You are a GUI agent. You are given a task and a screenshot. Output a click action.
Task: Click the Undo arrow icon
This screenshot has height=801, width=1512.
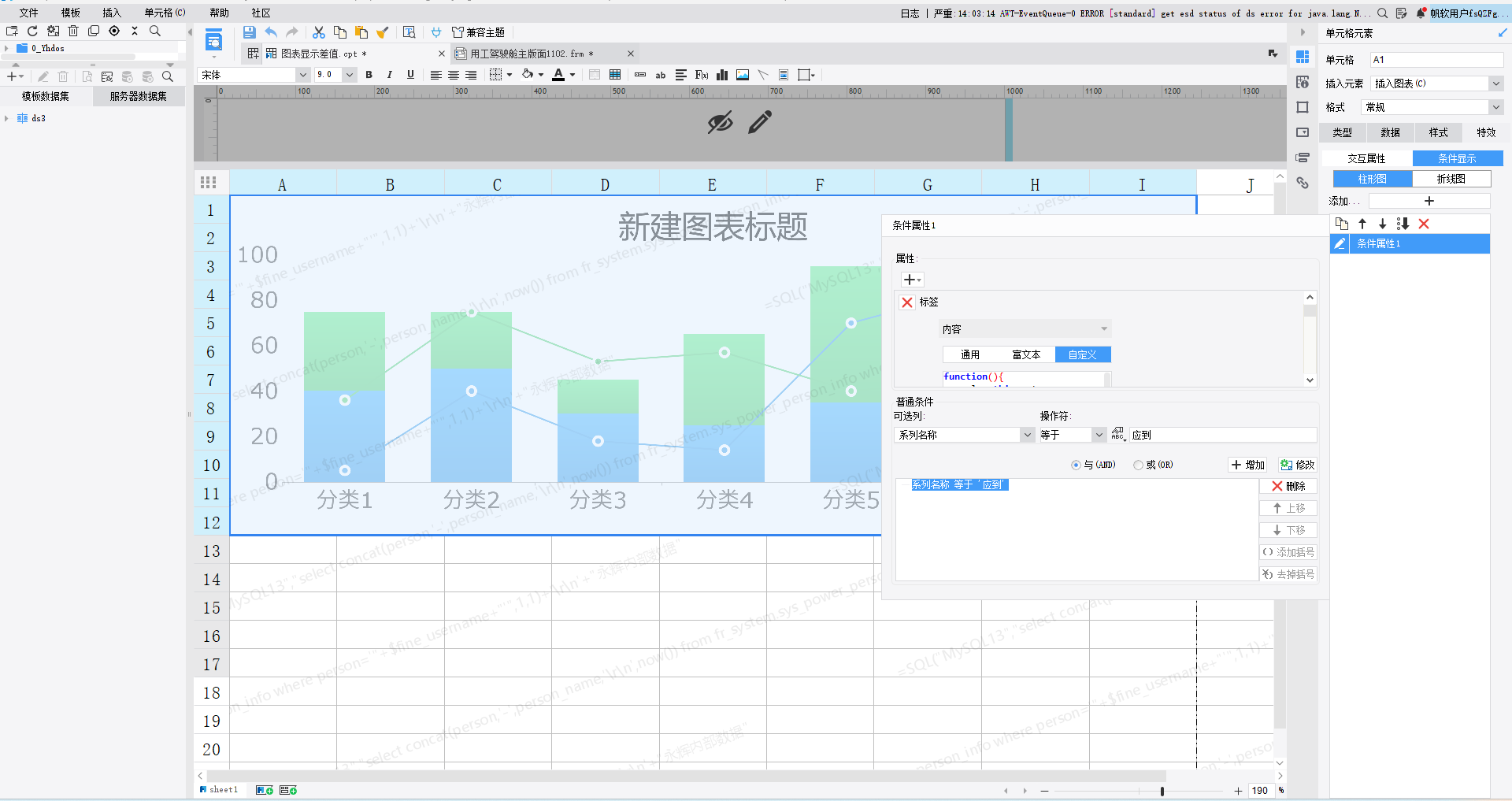[271, 32]
